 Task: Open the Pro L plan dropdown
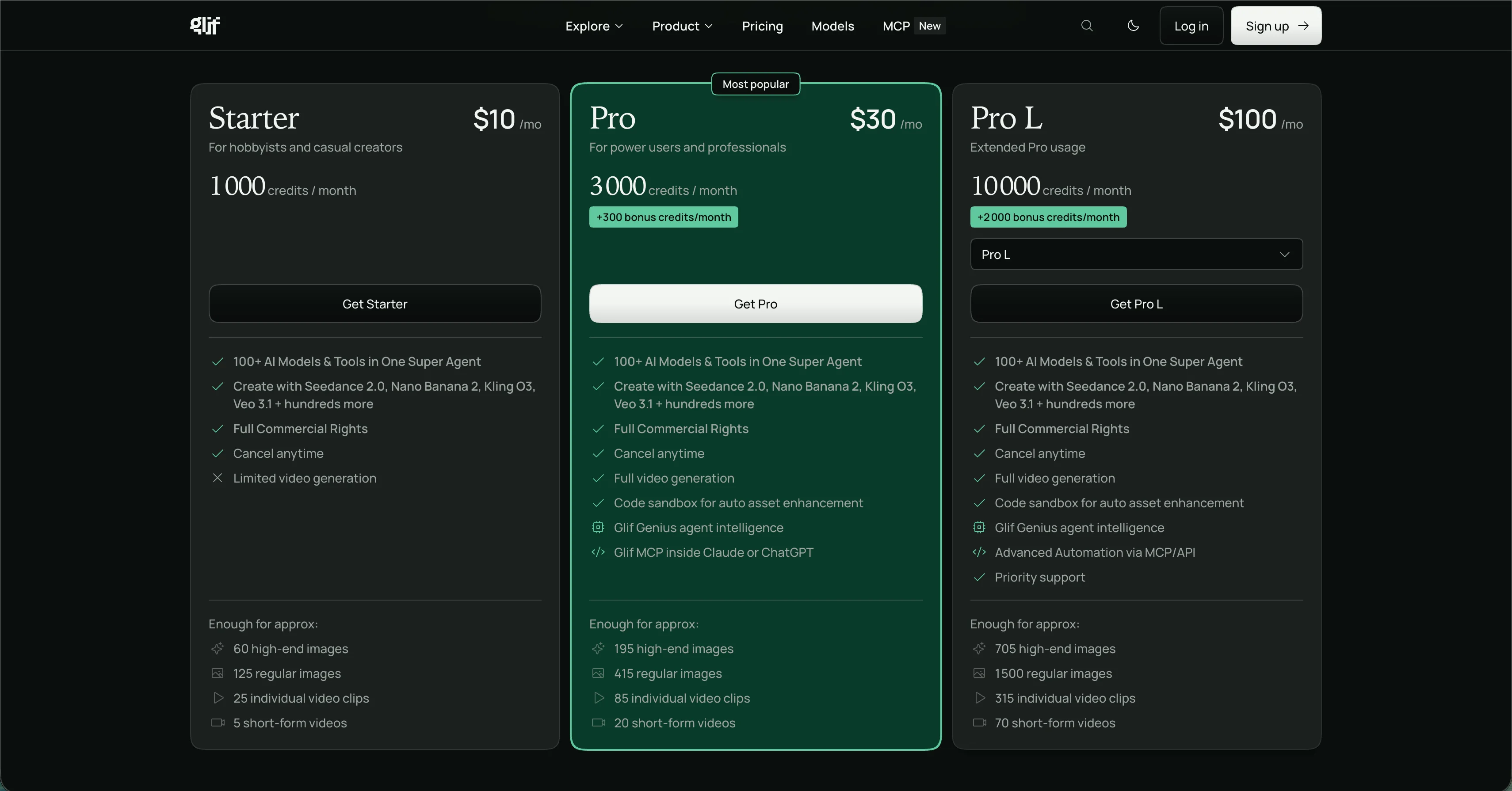(1136, 254)
